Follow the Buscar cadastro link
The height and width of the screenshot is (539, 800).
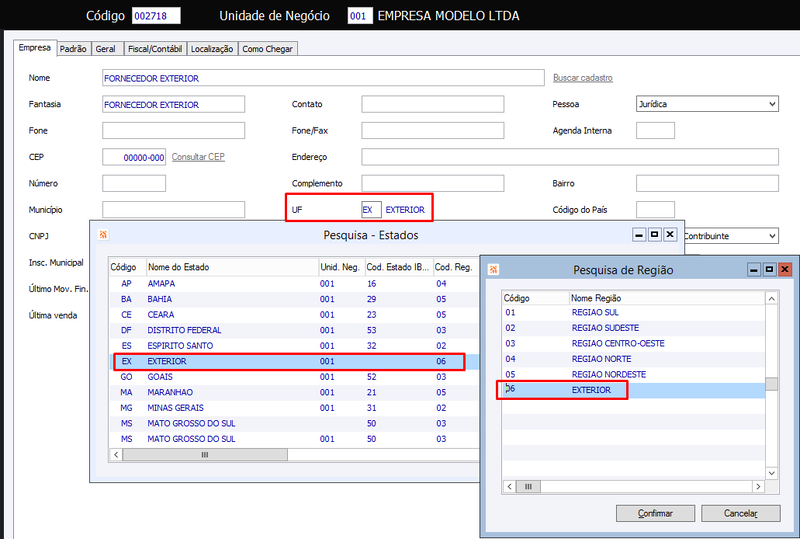pyautogui.click(x=583, y=78)
